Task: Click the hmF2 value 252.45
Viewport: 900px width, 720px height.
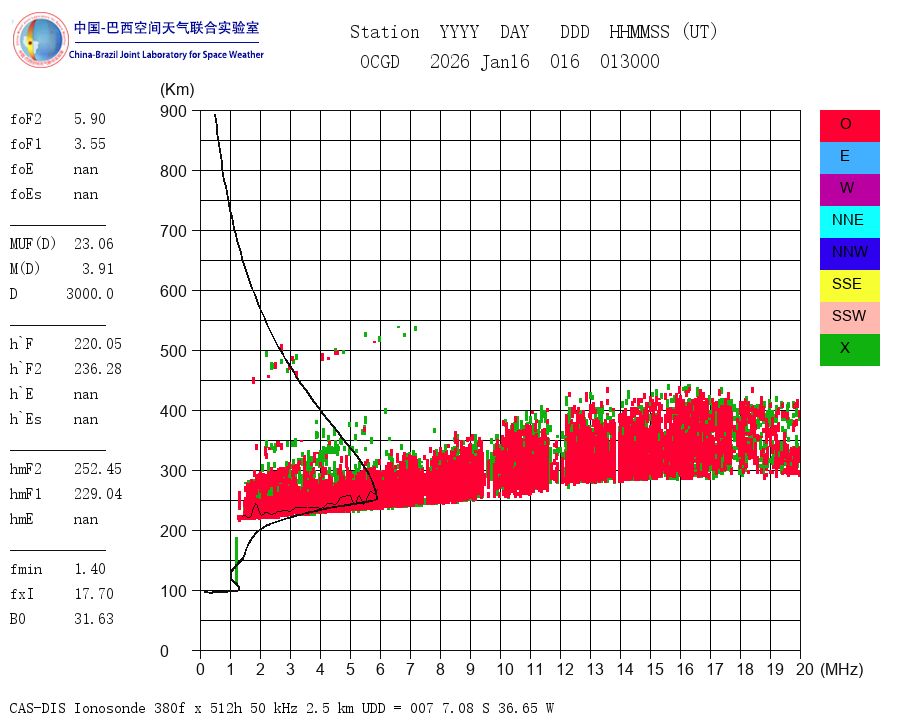Action: tap(98, 469)
